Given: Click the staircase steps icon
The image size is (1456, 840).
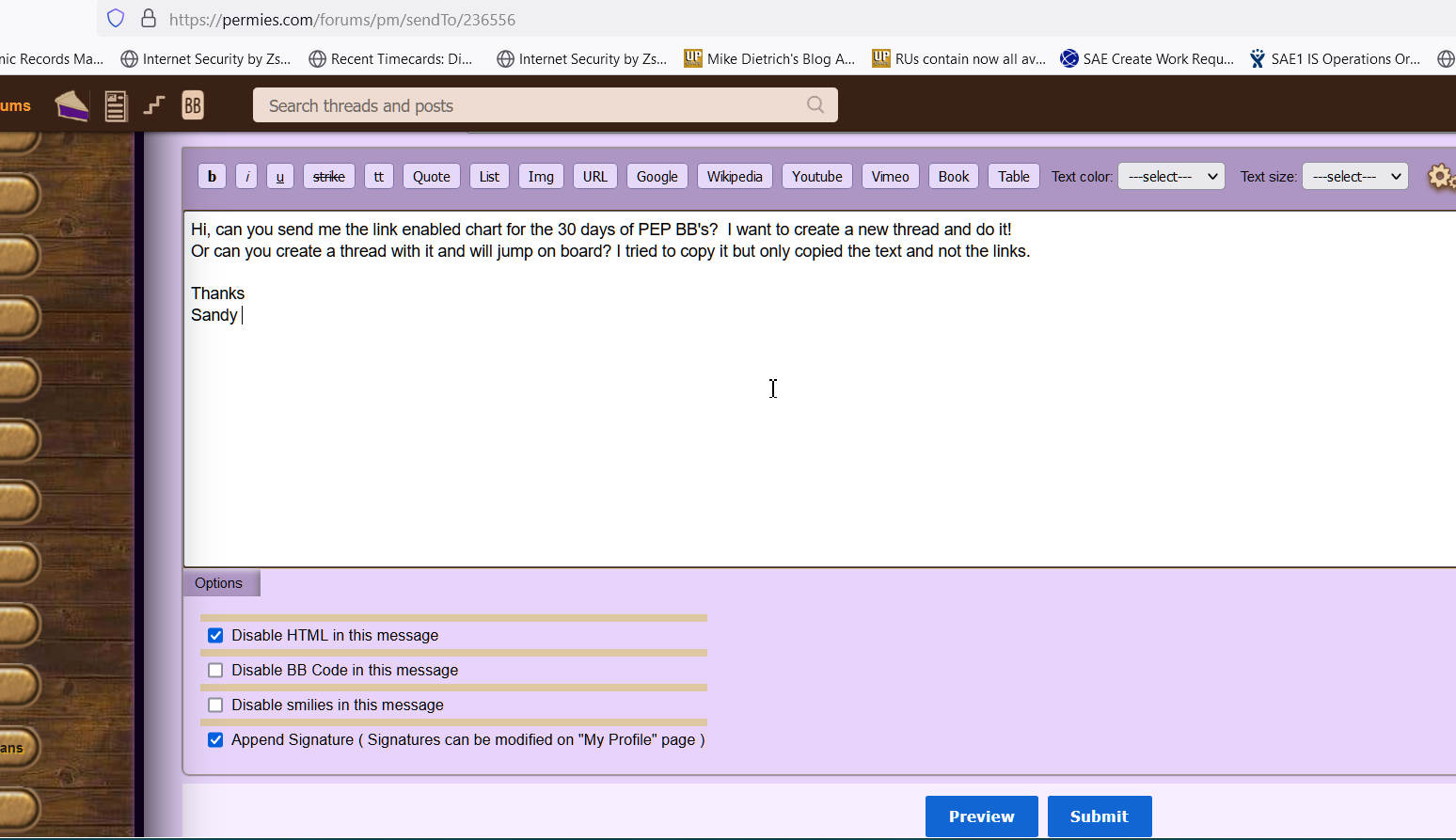Looking at the screenshot, I should pos(154,105).
